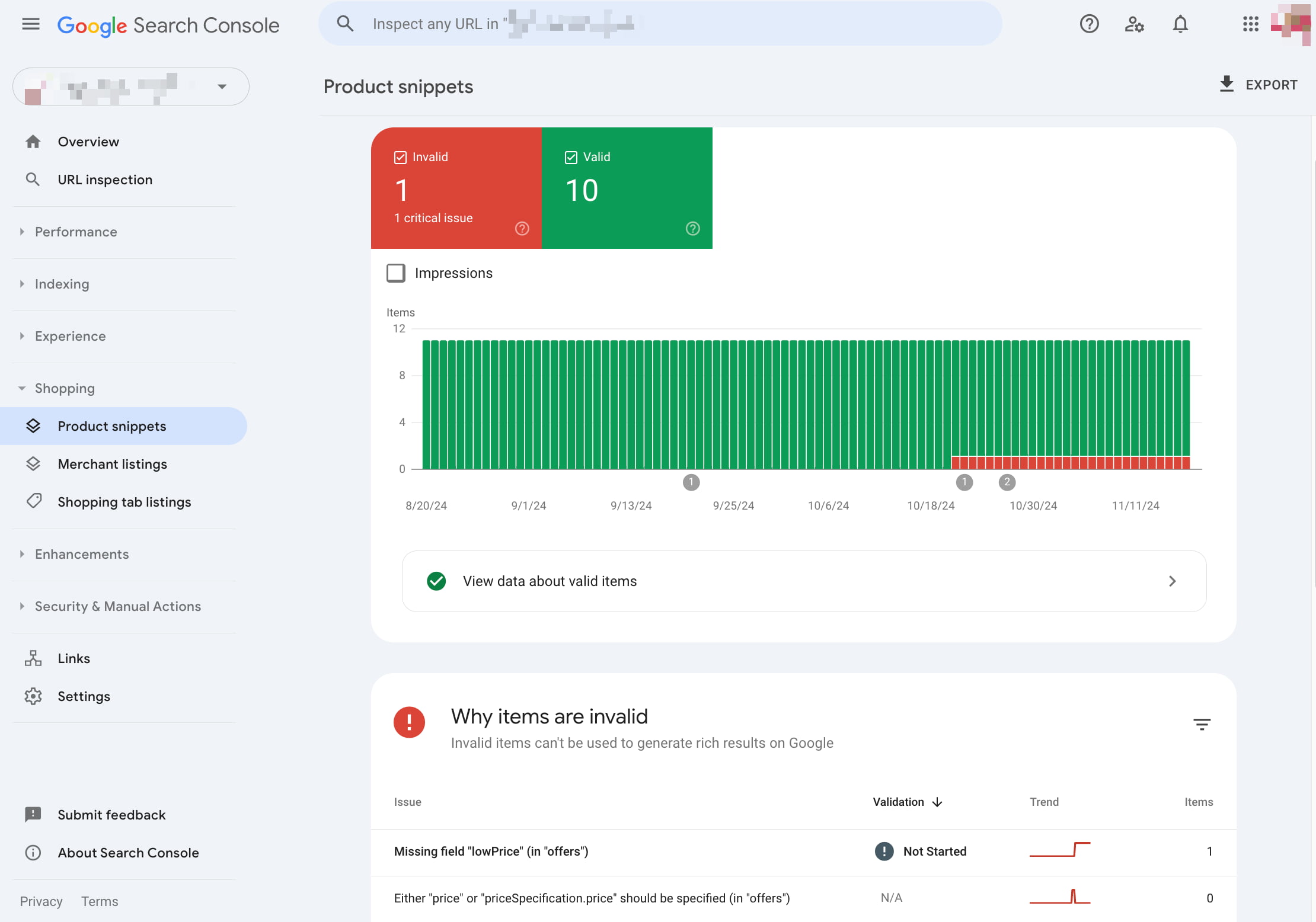Click the Items column header
This screenshot has width=1316, height=922.
(x=1199, y=802)
